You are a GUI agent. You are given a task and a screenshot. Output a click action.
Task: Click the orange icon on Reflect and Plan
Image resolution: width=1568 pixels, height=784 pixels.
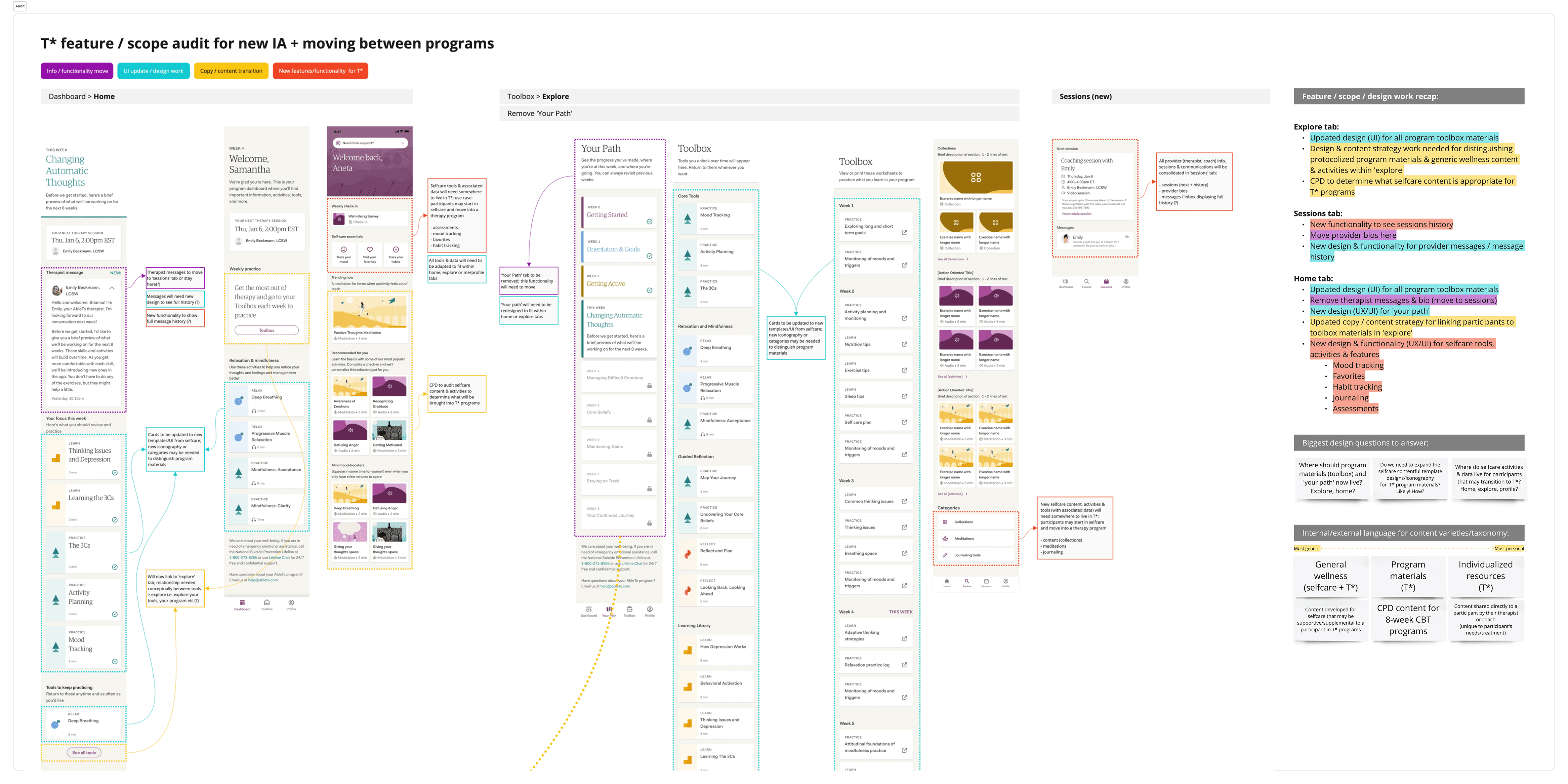[x=687, y=554]
